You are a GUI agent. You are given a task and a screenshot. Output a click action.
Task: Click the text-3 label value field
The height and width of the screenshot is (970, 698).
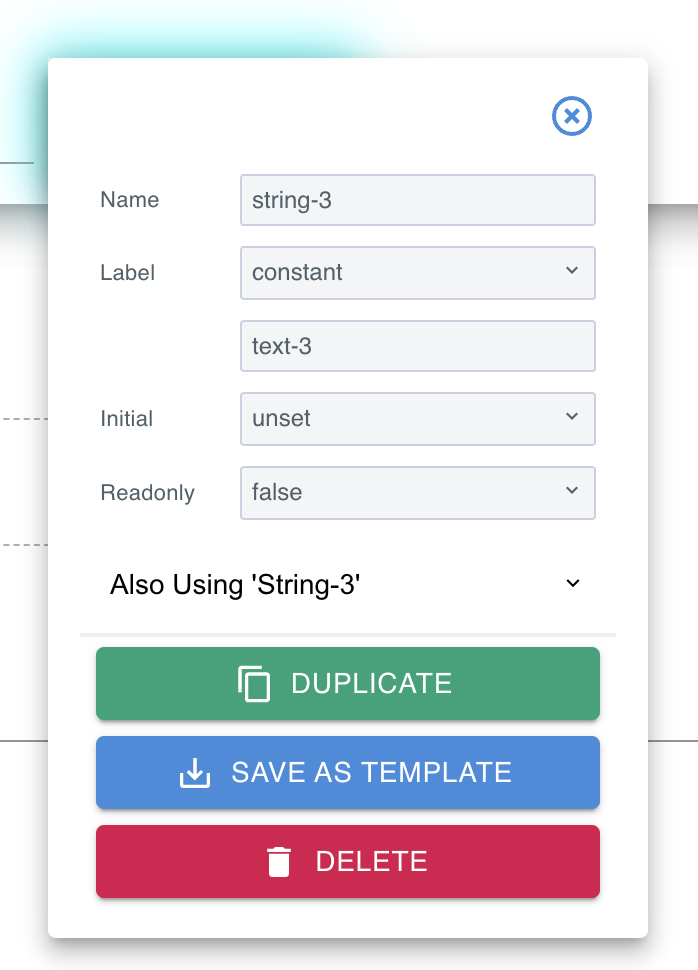pos(417,346)
